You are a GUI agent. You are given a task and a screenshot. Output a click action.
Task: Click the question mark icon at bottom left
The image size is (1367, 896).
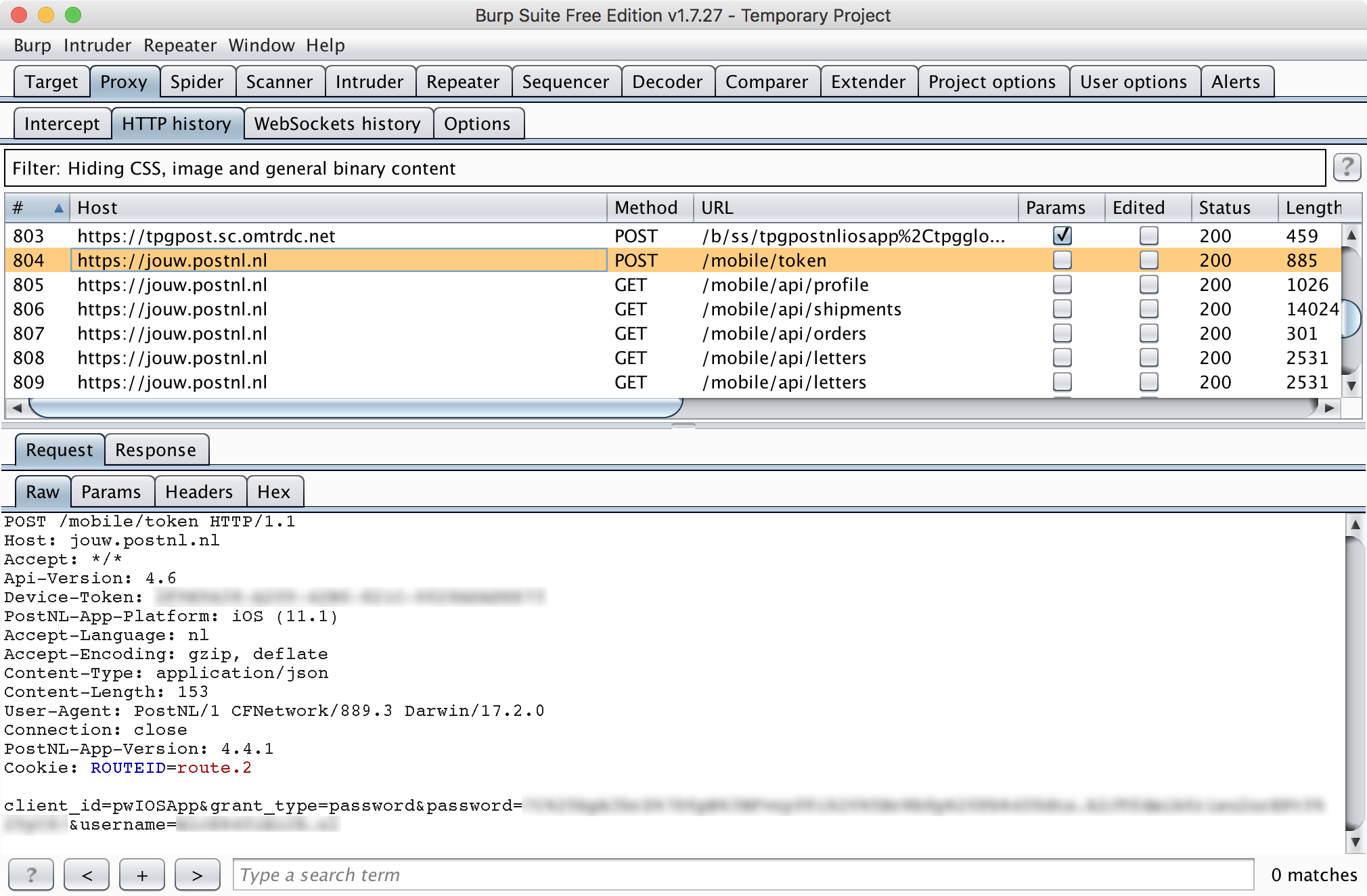(31, 874)
